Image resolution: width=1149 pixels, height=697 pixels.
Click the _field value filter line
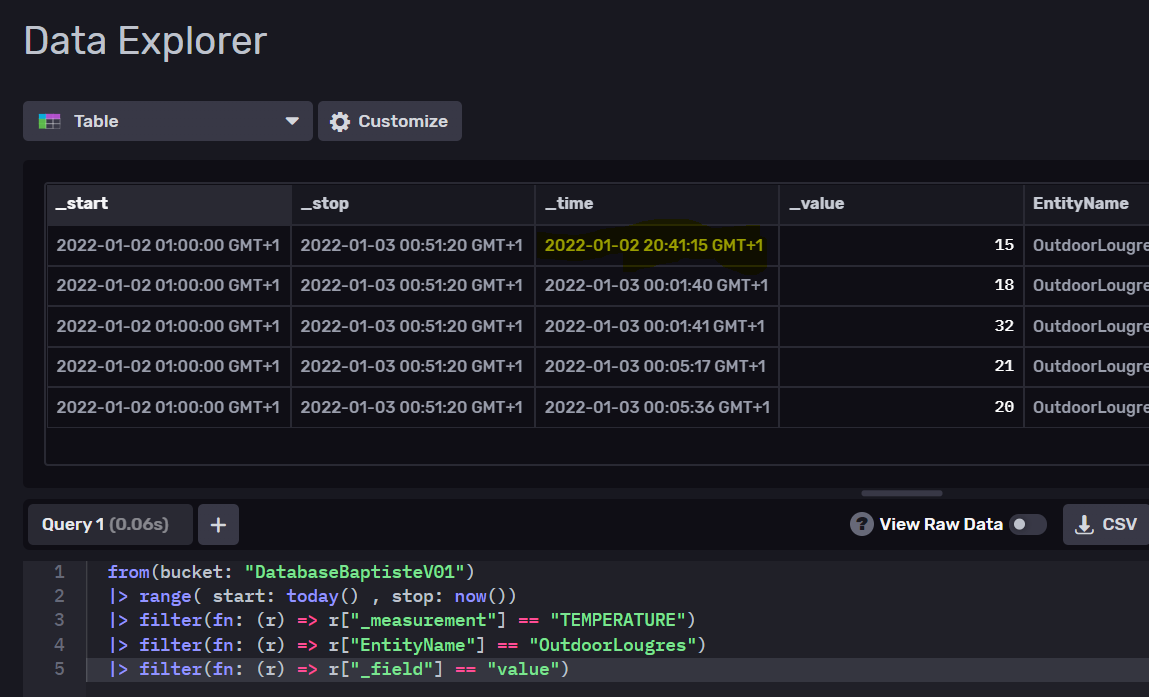pos(339,669)
